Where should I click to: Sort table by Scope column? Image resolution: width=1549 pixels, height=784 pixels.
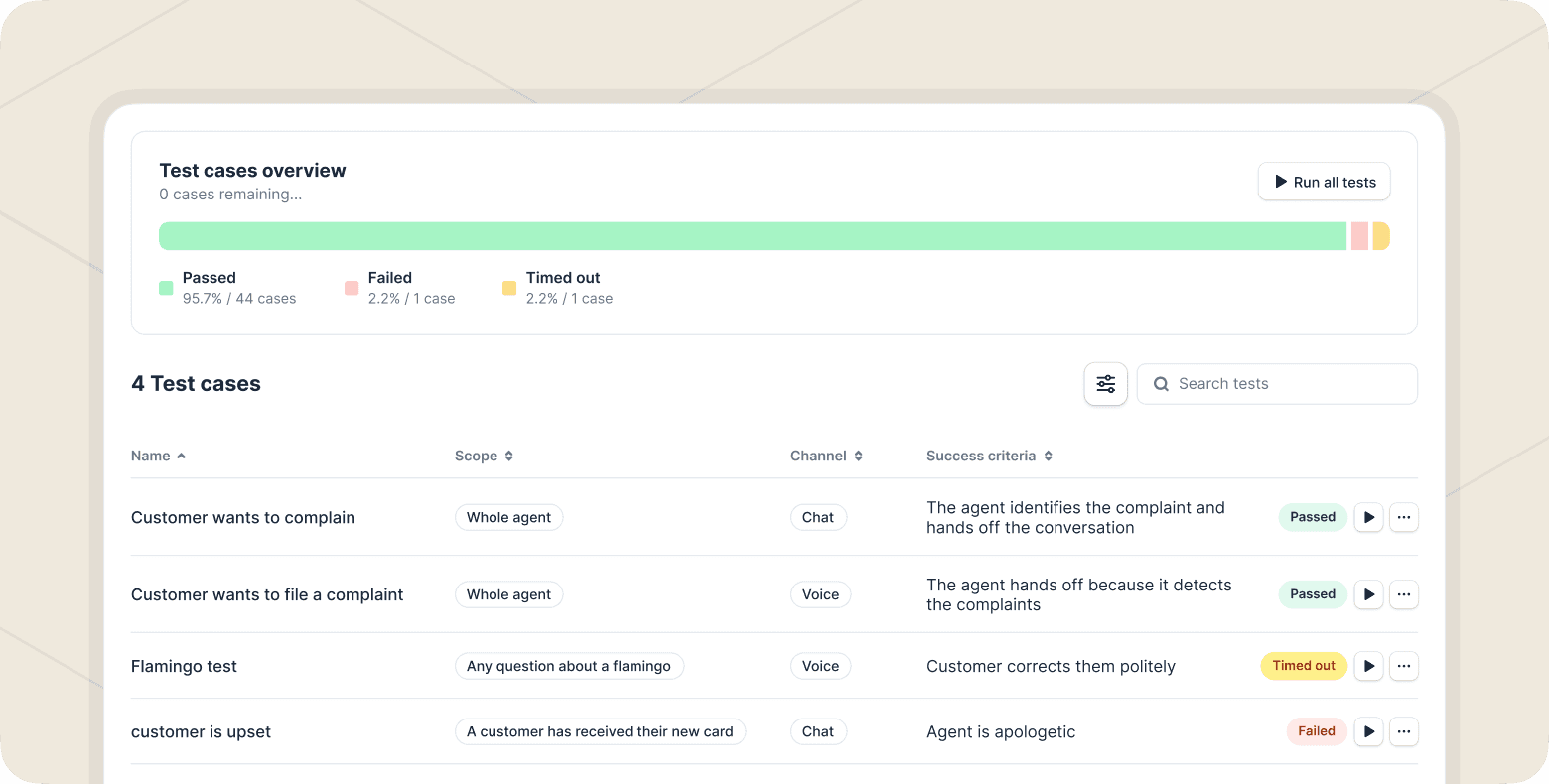pos(484,456)
